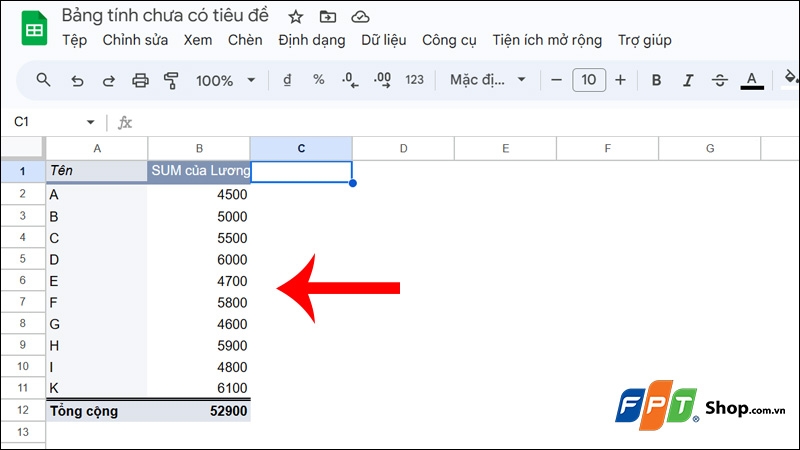Select cell with value 5800
Image resolution: width=800 pixels, height=450 pixels.
click(199, 302)
